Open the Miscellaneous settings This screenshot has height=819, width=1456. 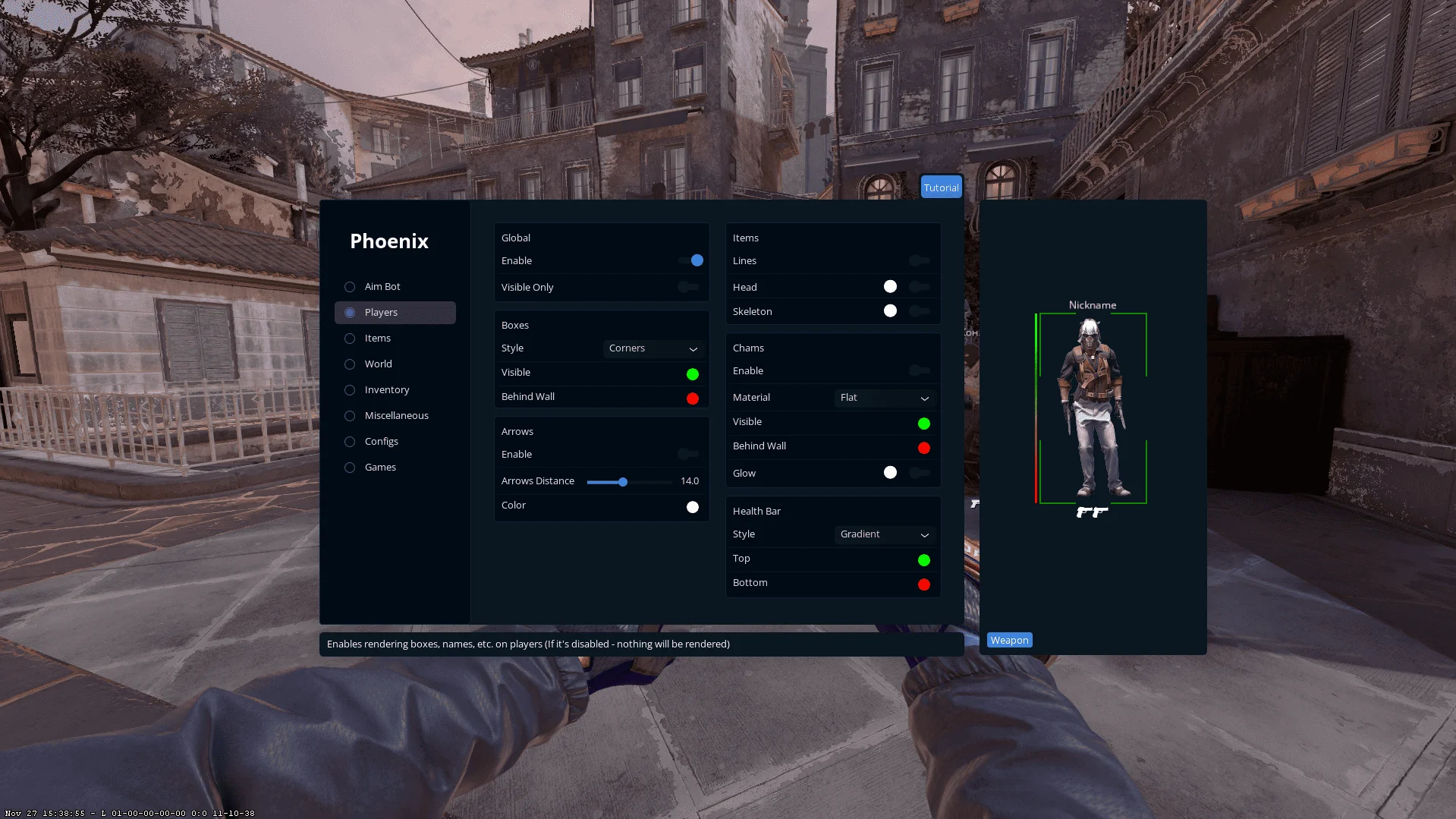396,415
